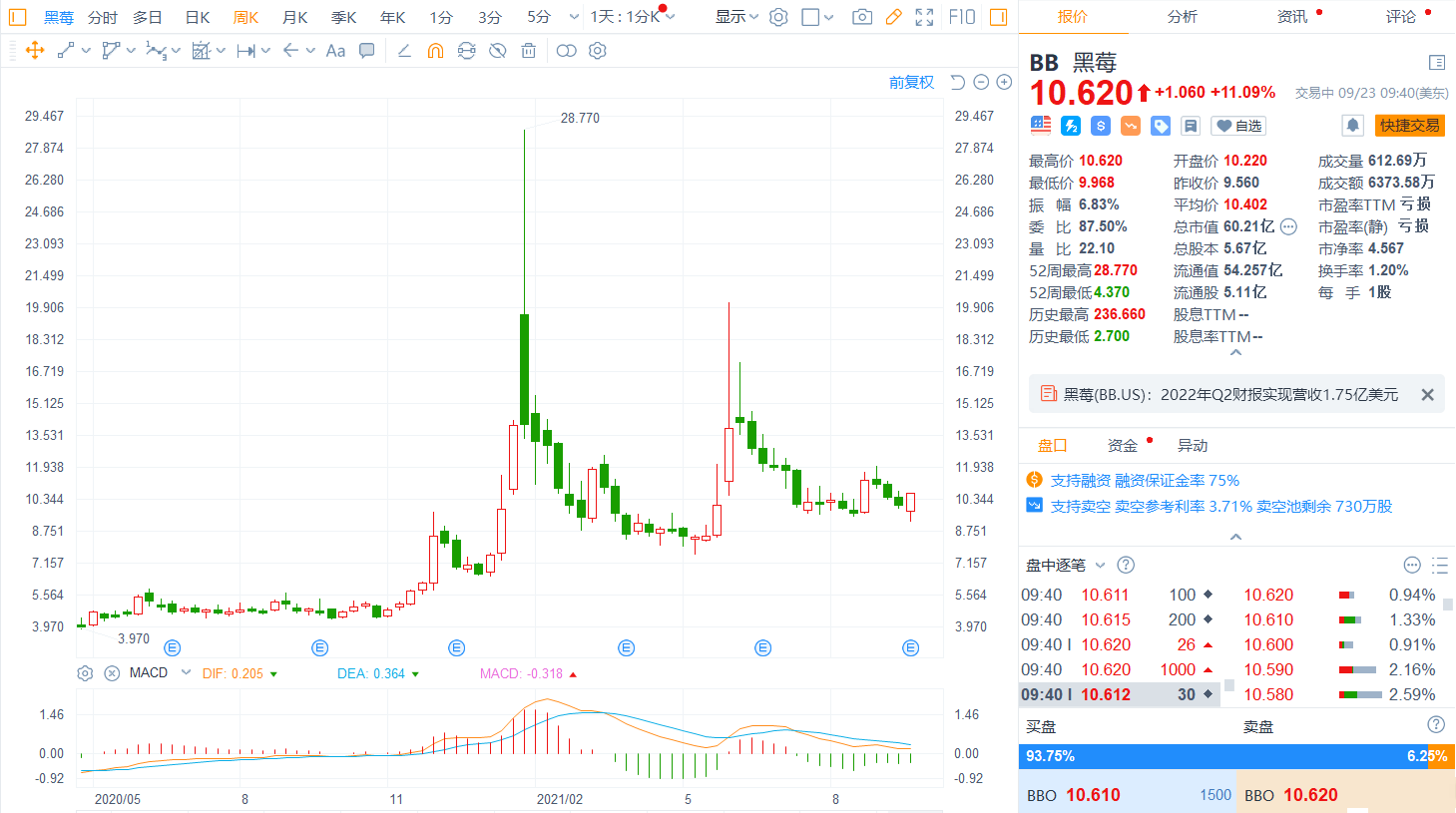Expand more time period options chevron
1456x813 pixels.
(574, 17)
